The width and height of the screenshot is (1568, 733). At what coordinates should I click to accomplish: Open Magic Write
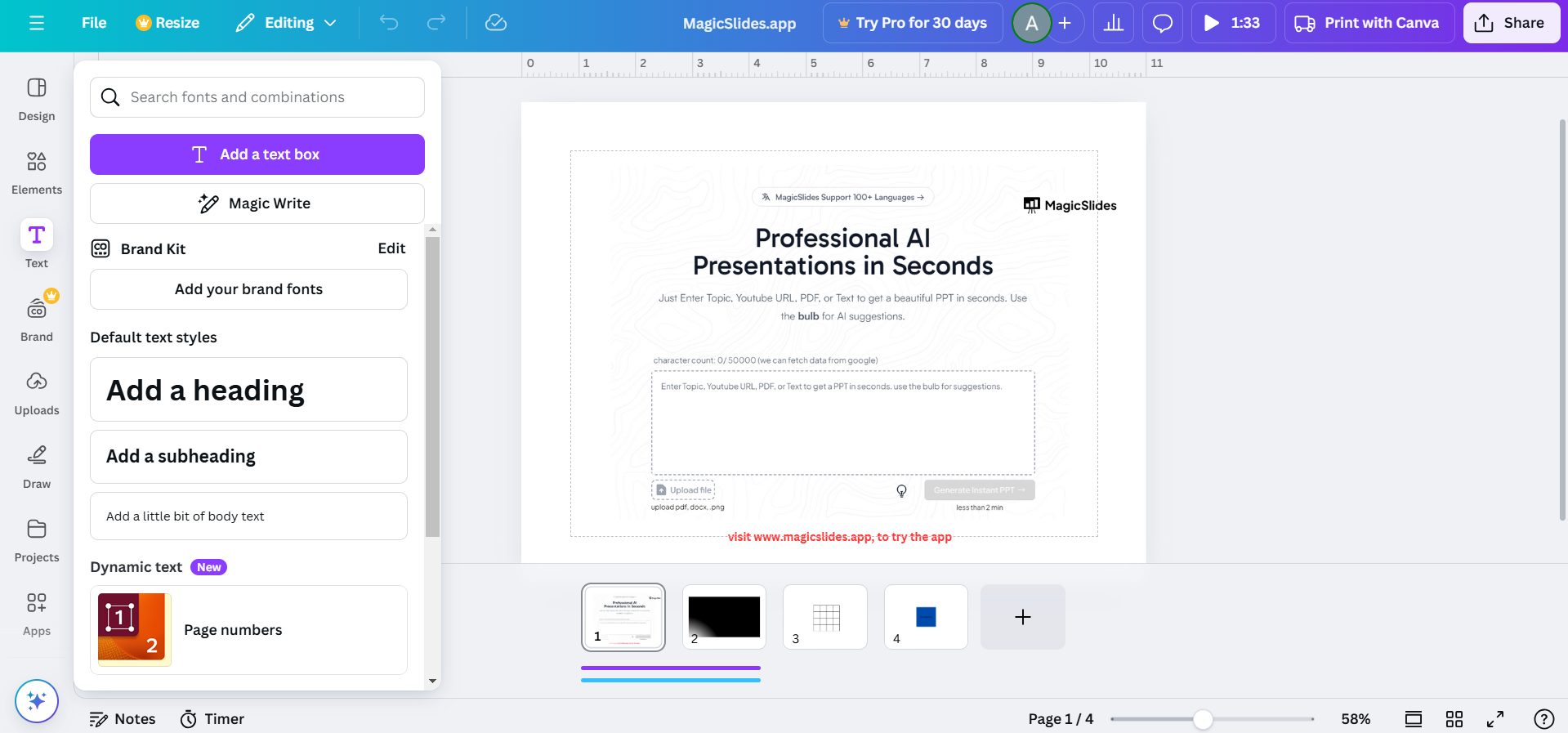[257, 203]
